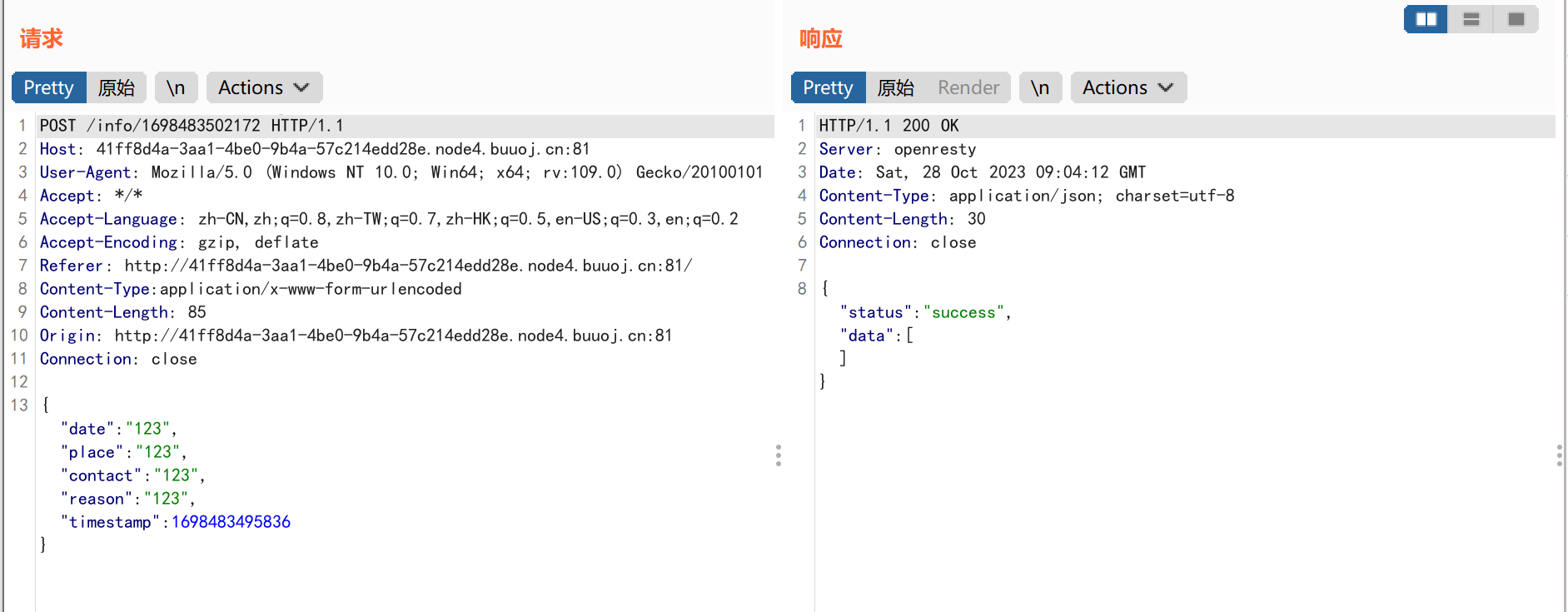Viewport: 1568px width, 612px height.
Task: Select 原始 tab in request panel
Action: click(x=117, y=87)
